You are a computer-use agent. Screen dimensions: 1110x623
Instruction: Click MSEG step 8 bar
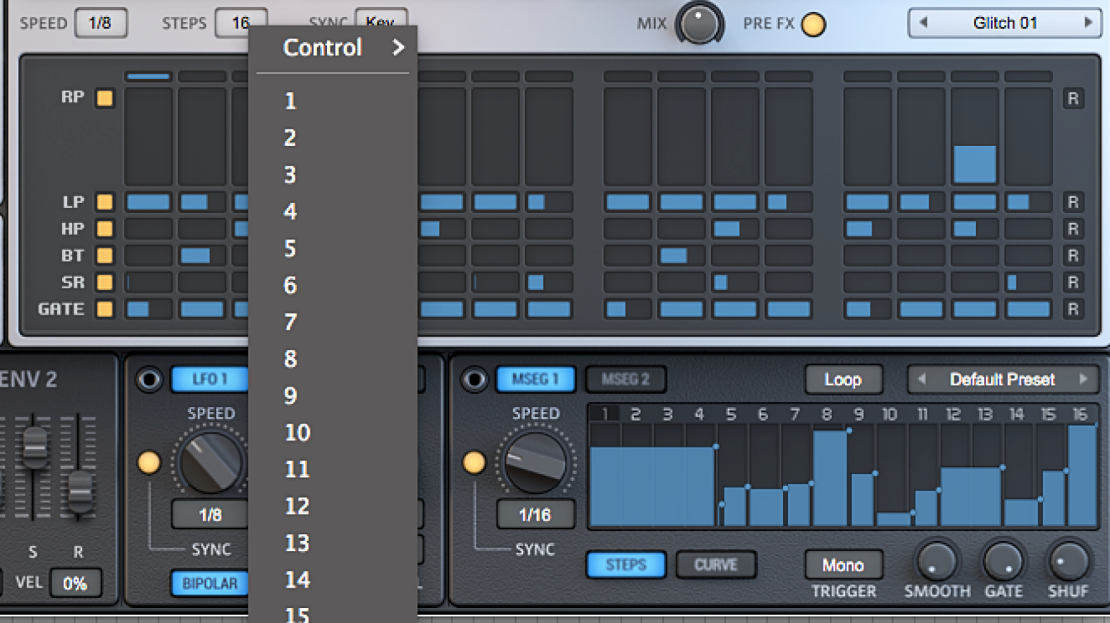pyautogui.click(x=830, y=478)
